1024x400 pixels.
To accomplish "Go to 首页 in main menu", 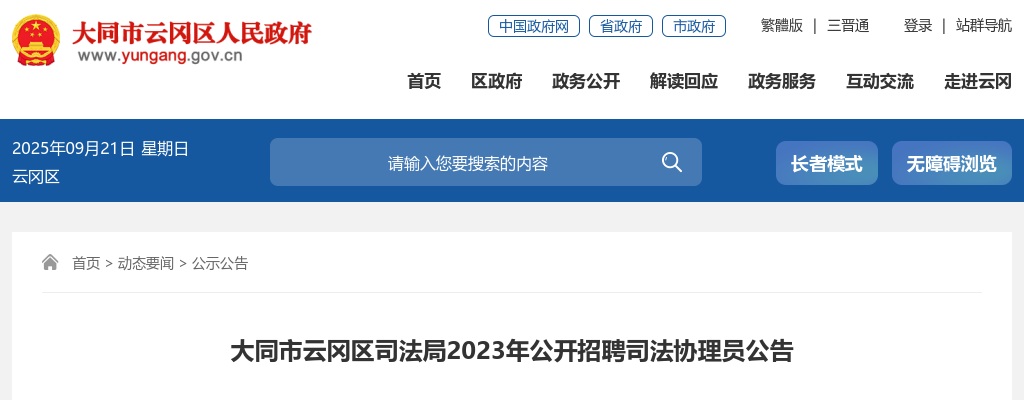I will coord(424,81).
